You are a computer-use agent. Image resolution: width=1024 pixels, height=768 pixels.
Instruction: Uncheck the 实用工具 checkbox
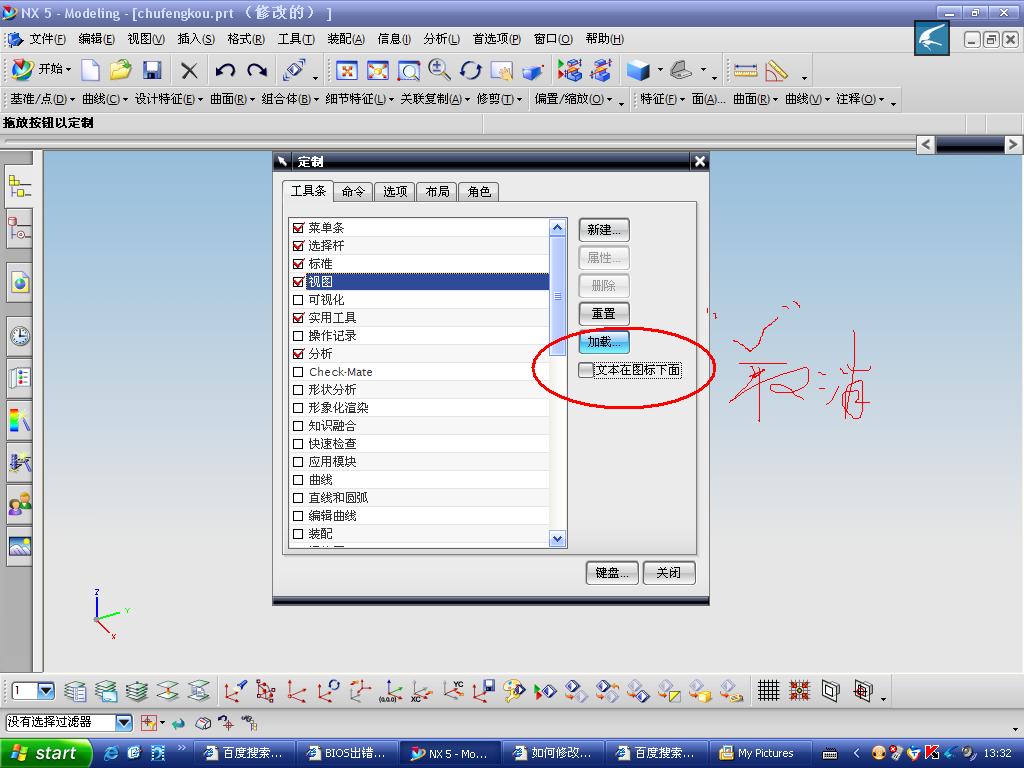[298, 318]
